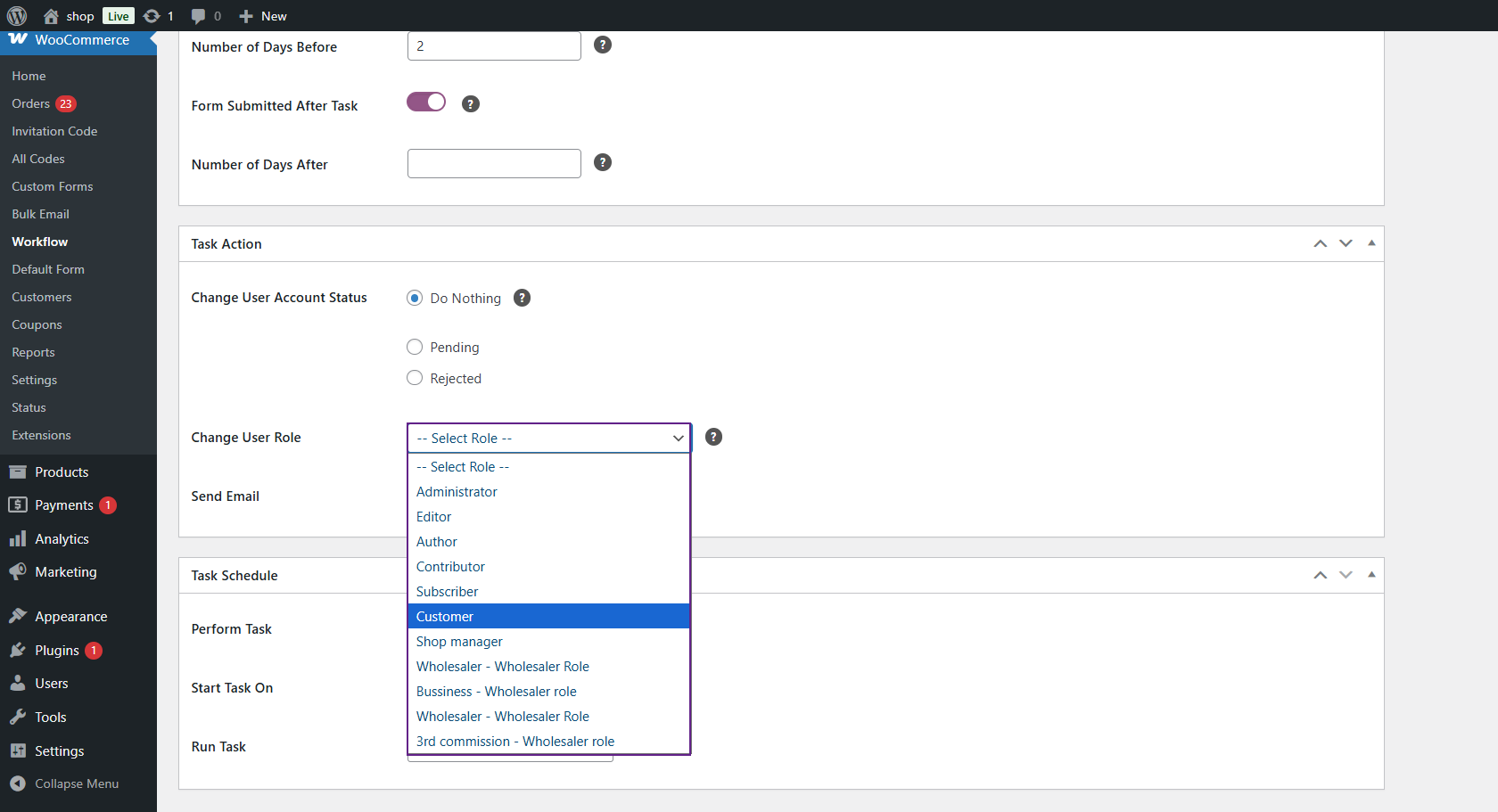Click help icon beside Form Submitted toggle
The width and height of the screenshot is (1498, 812).
(471, 104)
